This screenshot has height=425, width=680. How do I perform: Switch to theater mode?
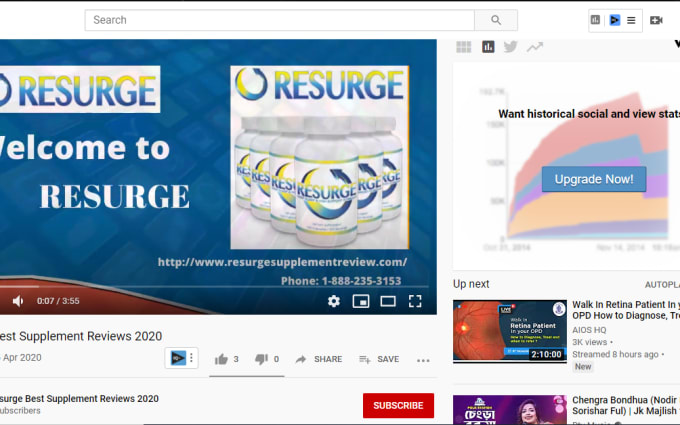coord(388,301)
